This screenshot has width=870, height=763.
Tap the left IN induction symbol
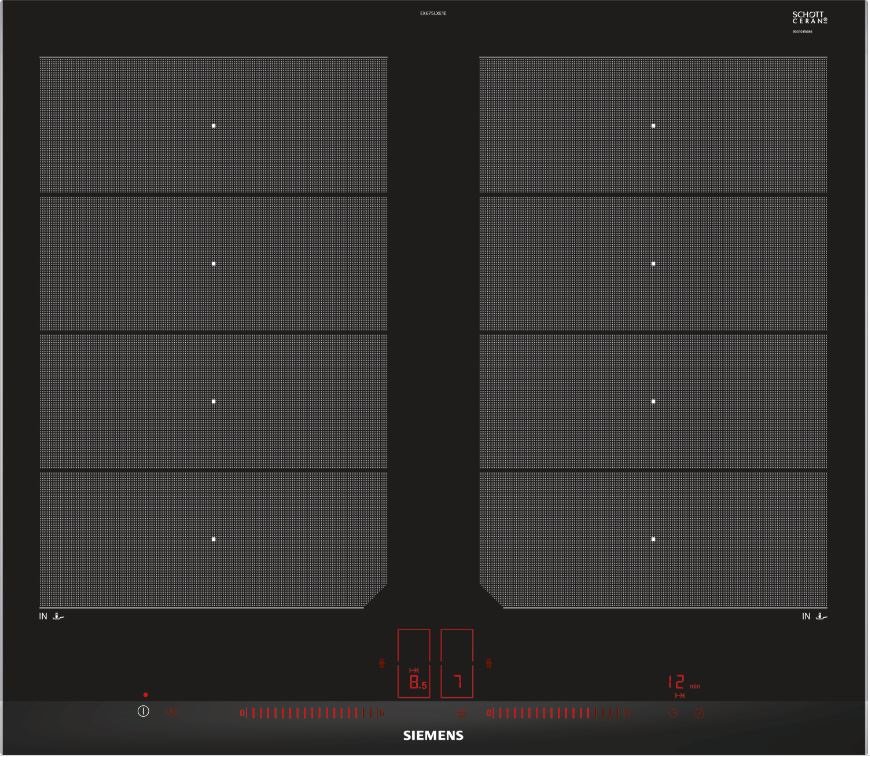[51, 616]
